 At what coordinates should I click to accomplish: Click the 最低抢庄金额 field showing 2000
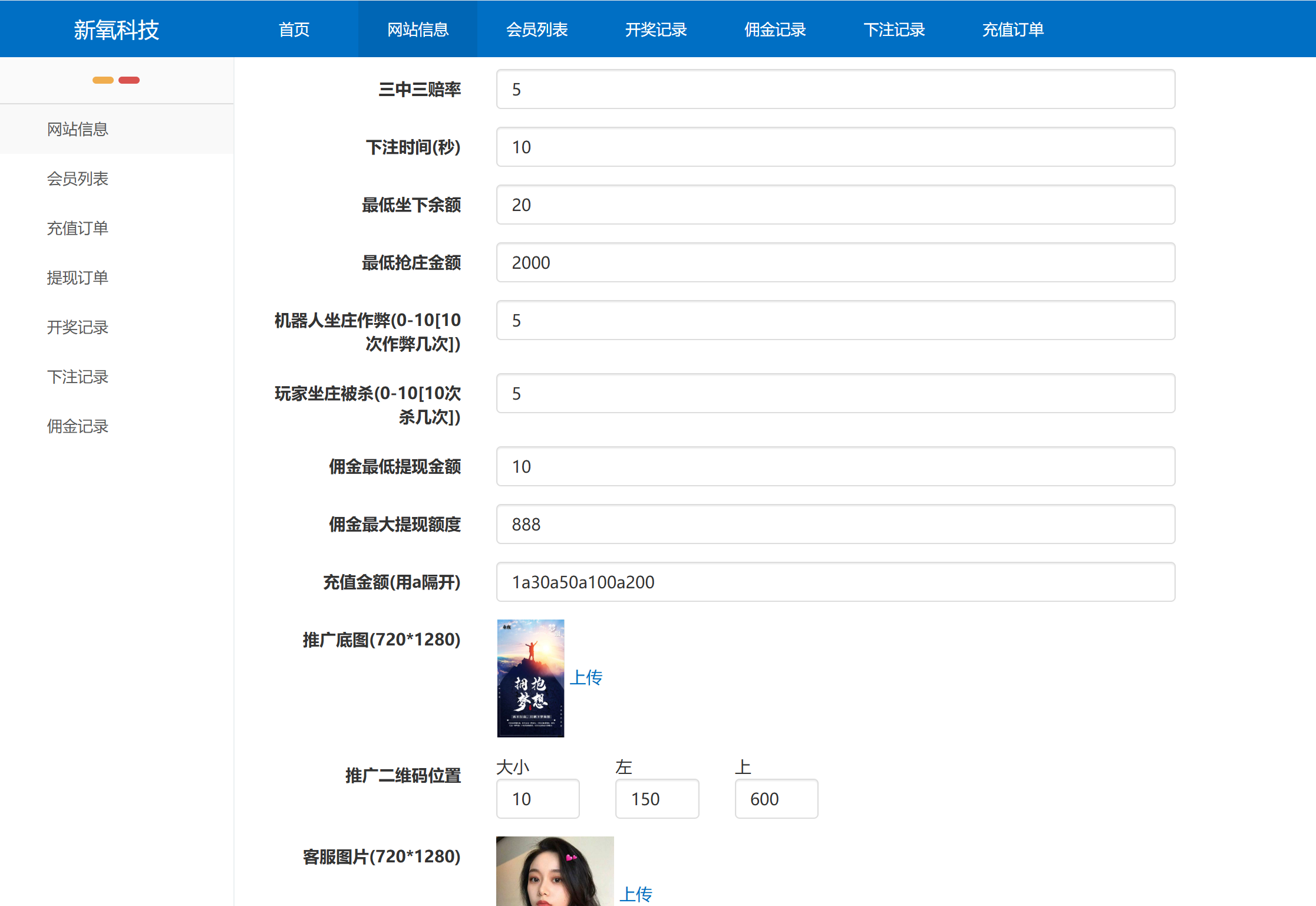[x=835, y=263]
